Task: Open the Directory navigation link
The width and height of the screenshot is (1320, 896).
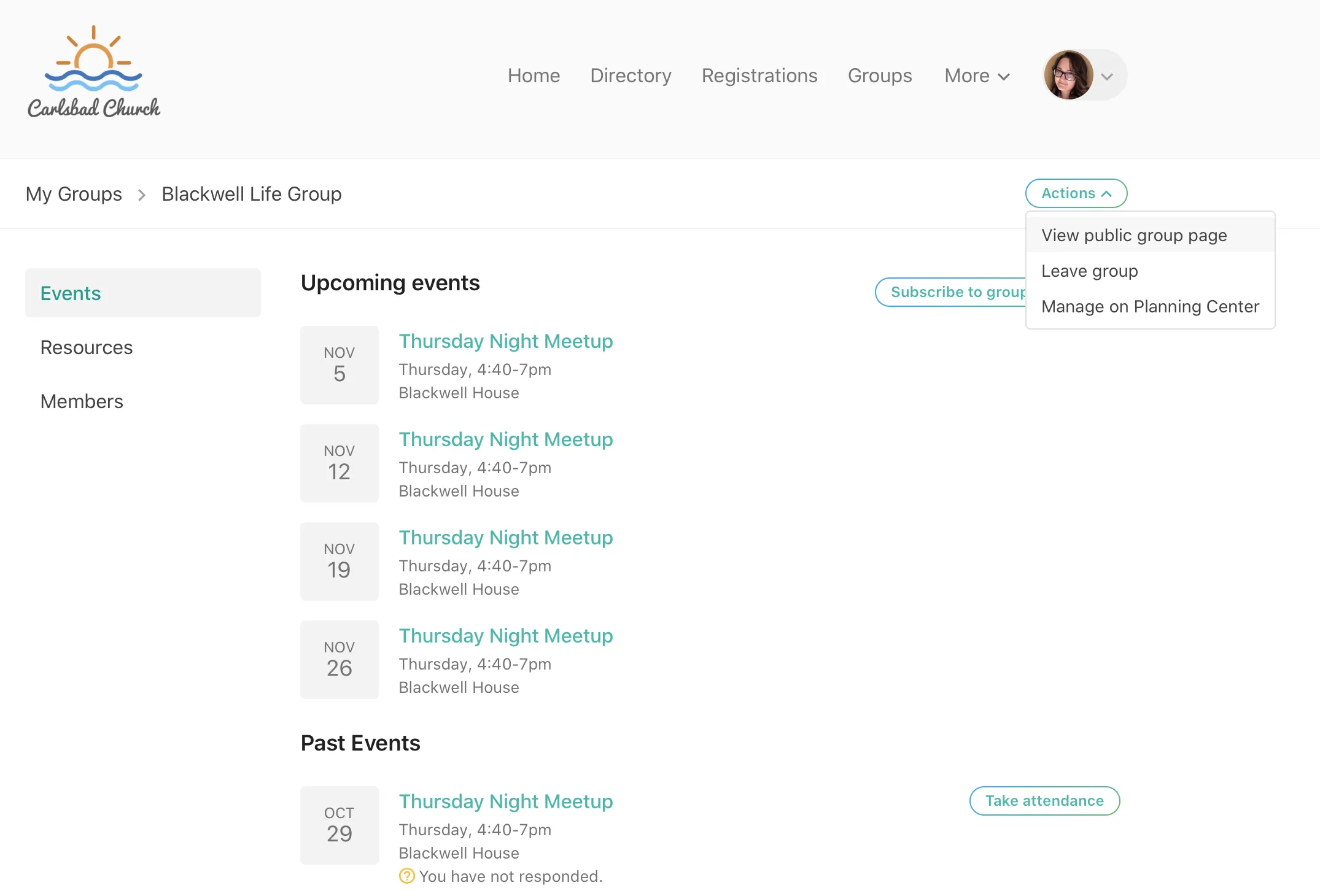Action: tap(631, 75)
